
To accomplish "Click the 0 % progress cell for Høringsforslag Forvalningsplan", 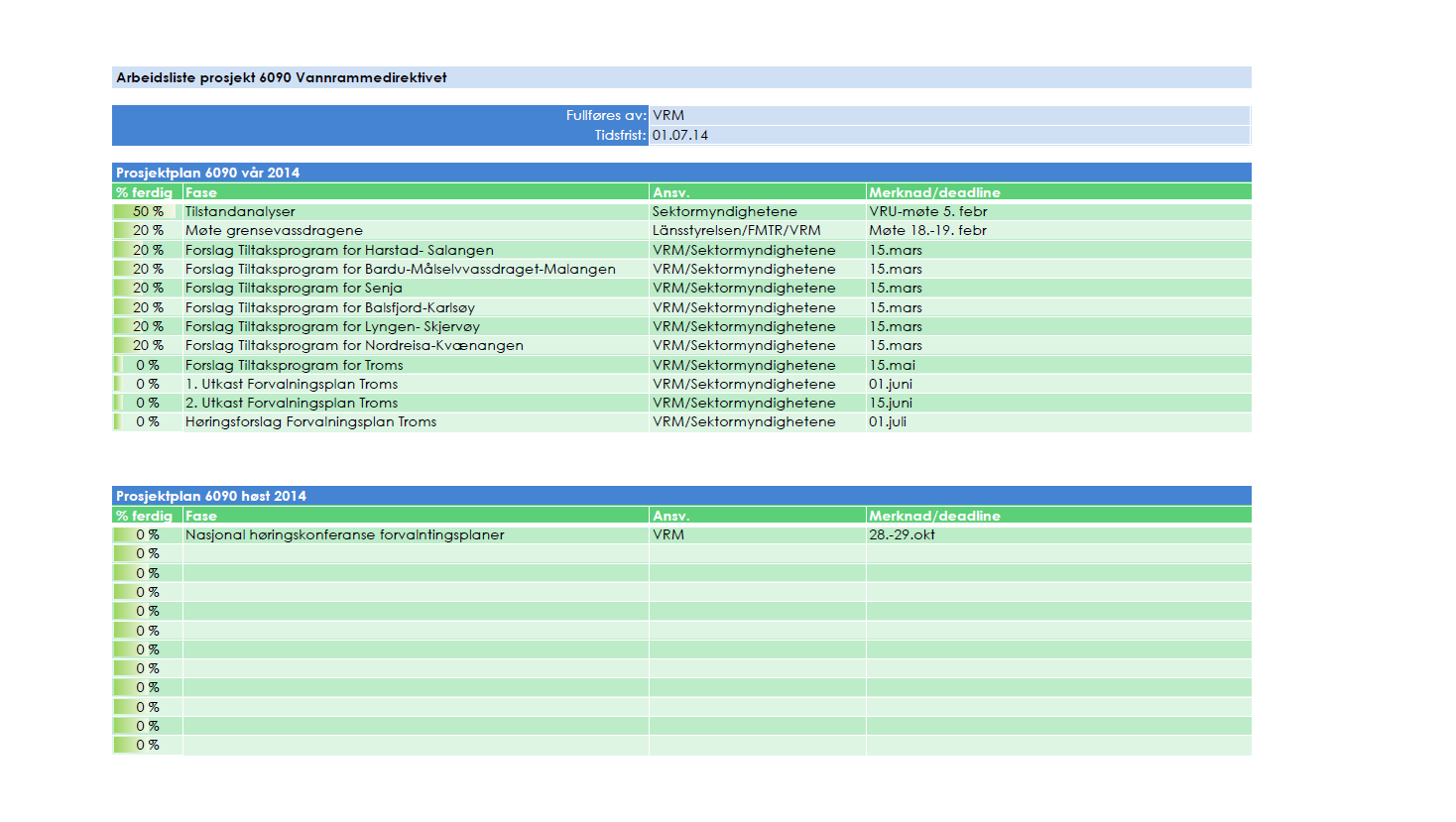I will [147, 421].
